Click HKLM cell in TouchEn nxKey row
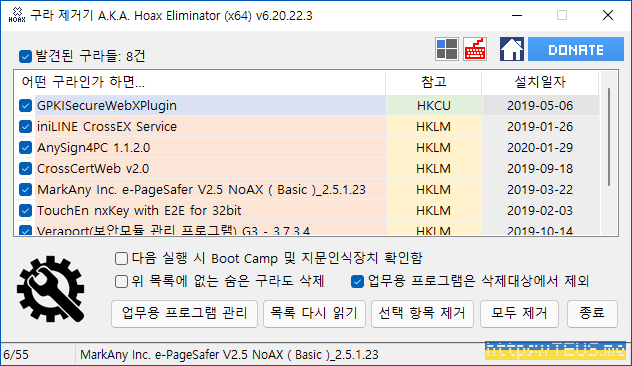The image size is (632, 366). (434, 210)
